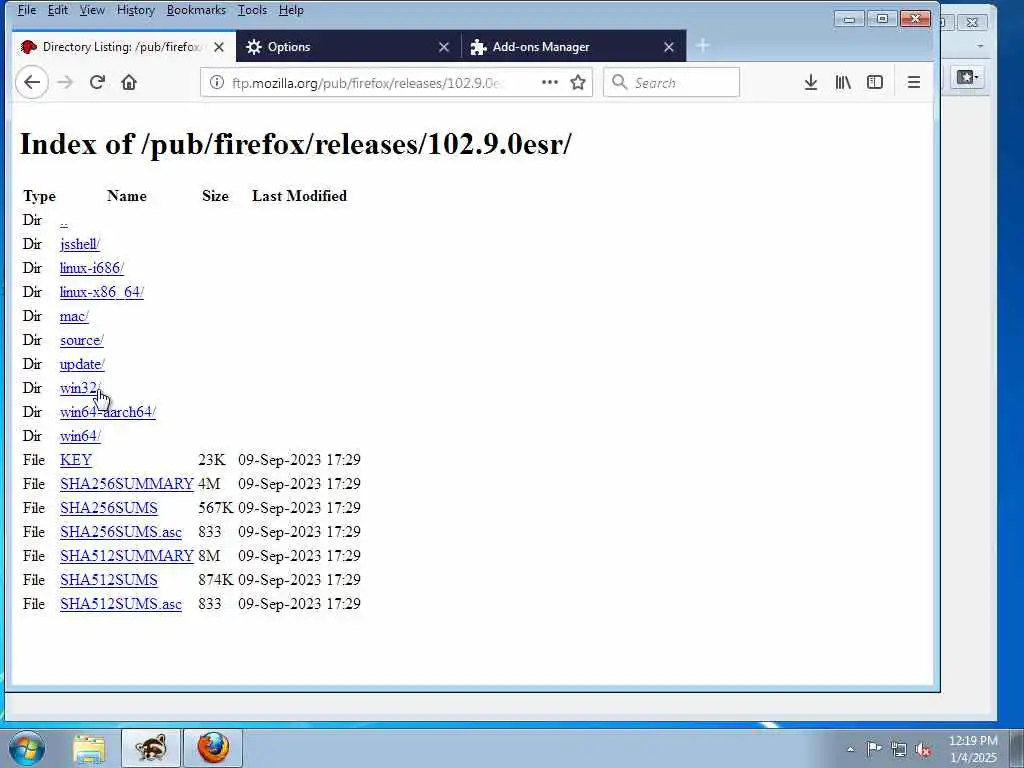The image size is (1024, 768).
Task: Open the update/ directory
Action: 82,364
